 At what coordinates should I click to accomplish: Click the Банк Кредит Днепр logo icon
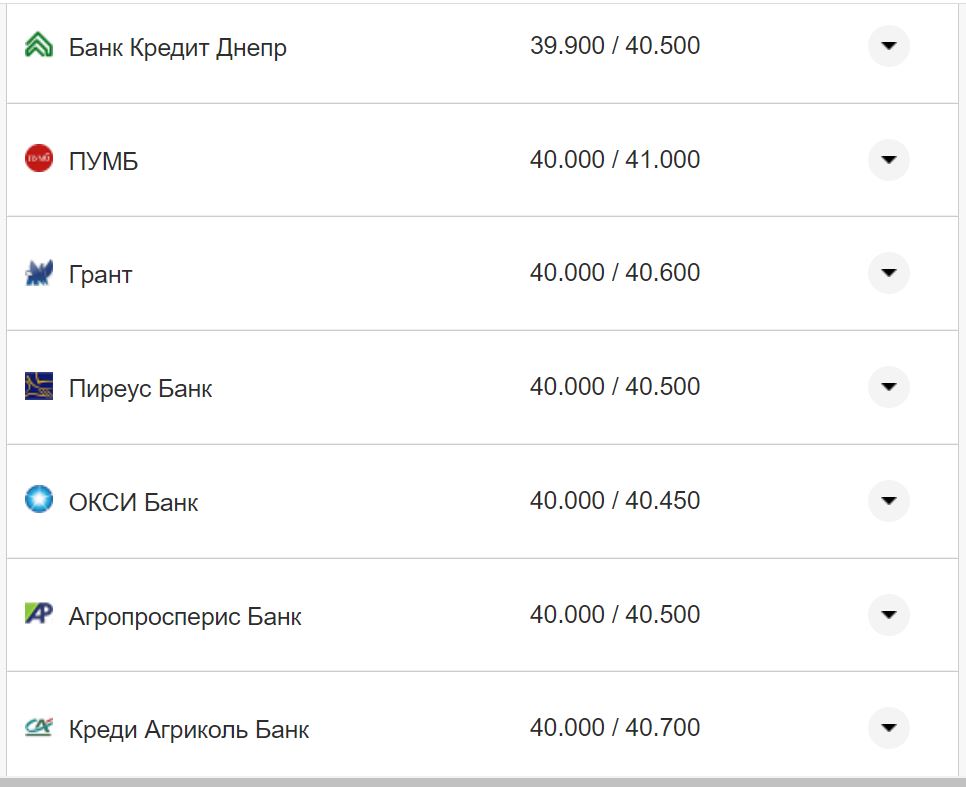coord(39,46)
